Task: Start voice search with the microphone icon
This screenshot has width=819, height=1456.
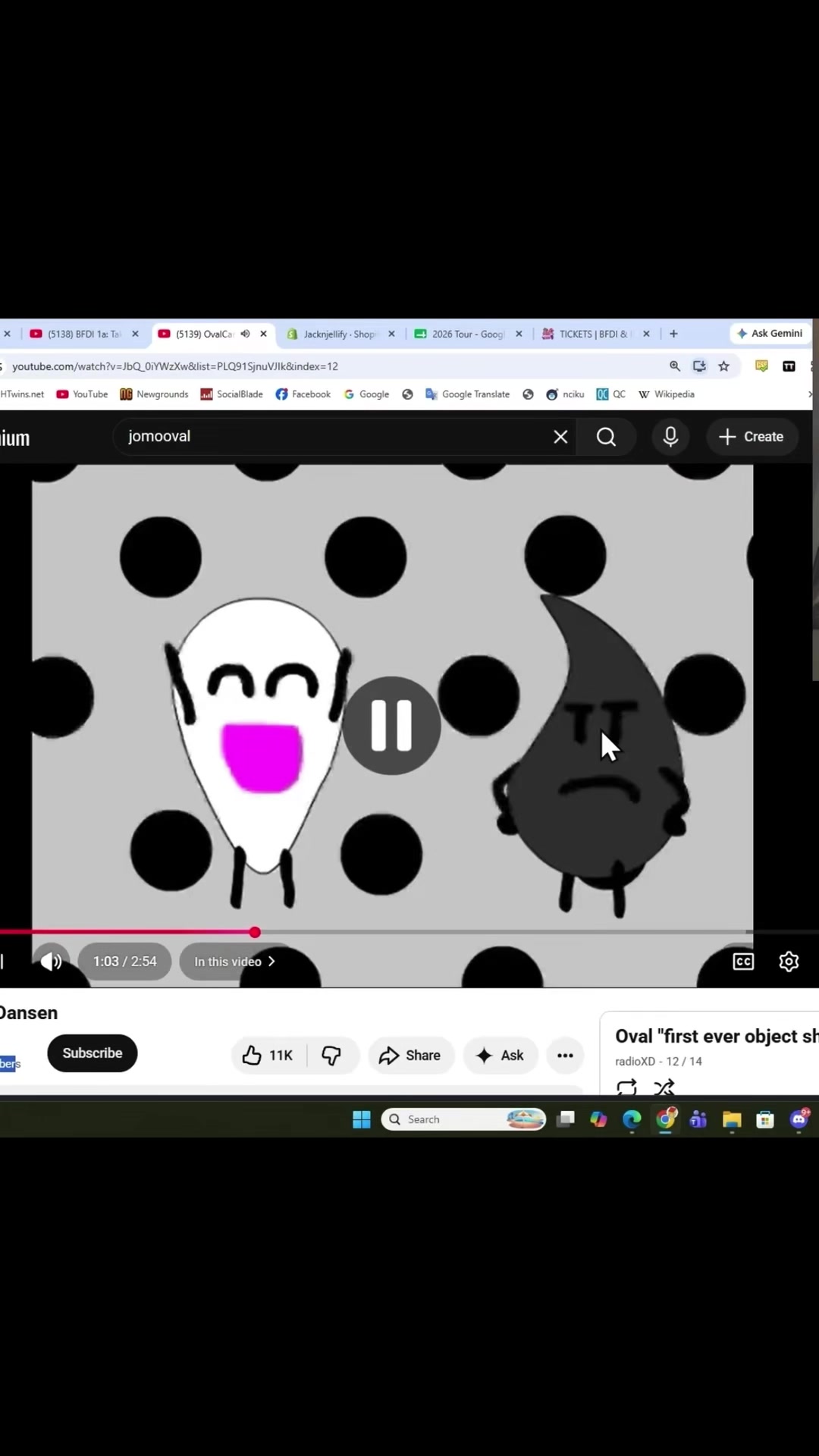Action: 670,437
